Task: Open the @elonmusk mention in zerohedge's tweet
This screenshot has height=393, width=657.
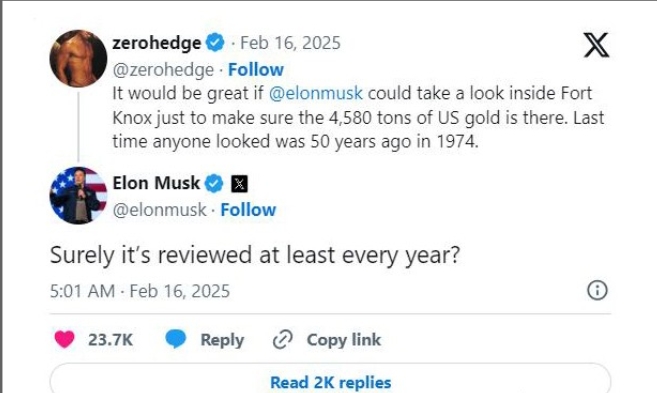Action: tap(316, 93)
